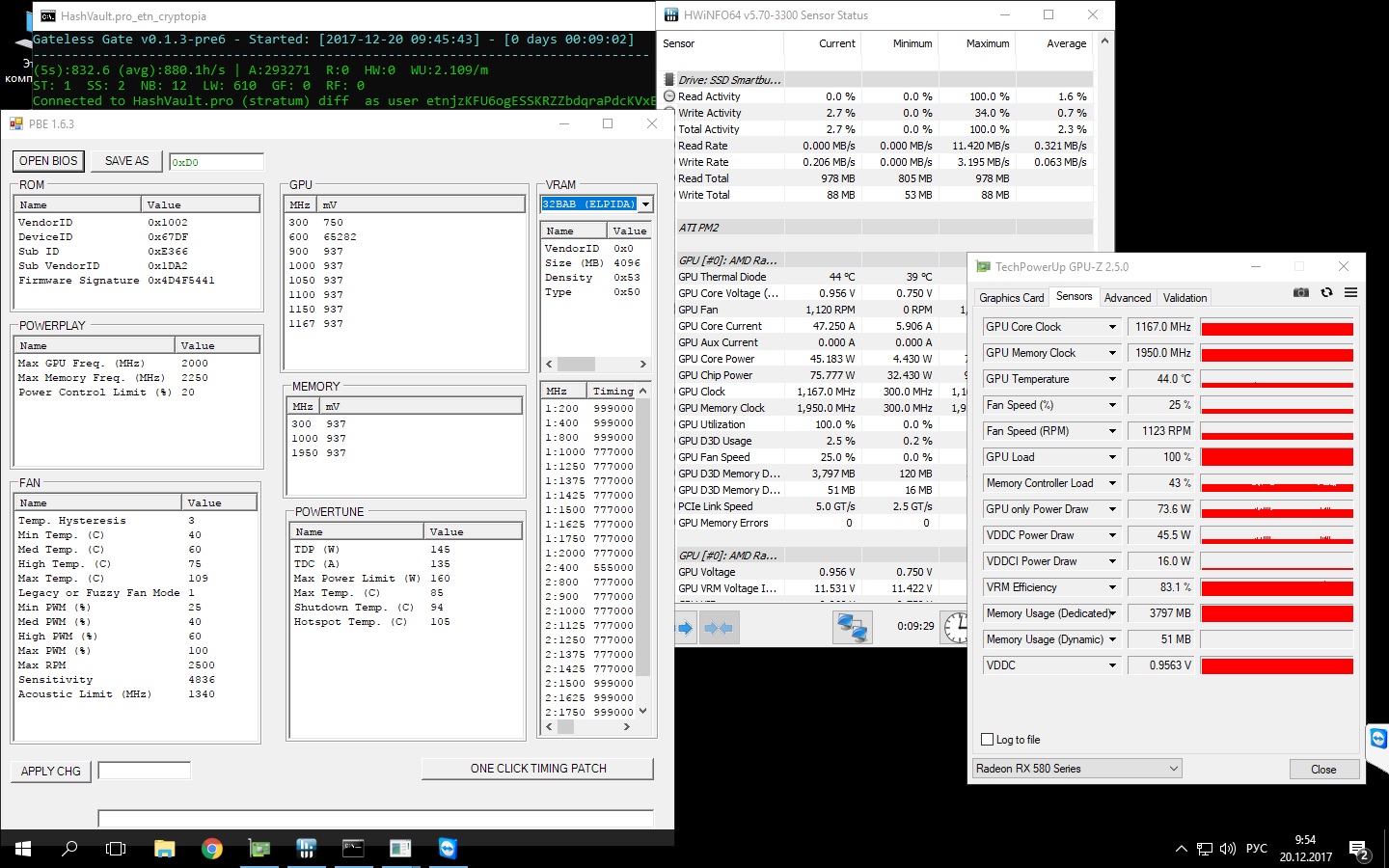The width and height of the screenshot is (1389, 868).
Task: Open Google Chrome from the taskbar
Action: (212, 849)
